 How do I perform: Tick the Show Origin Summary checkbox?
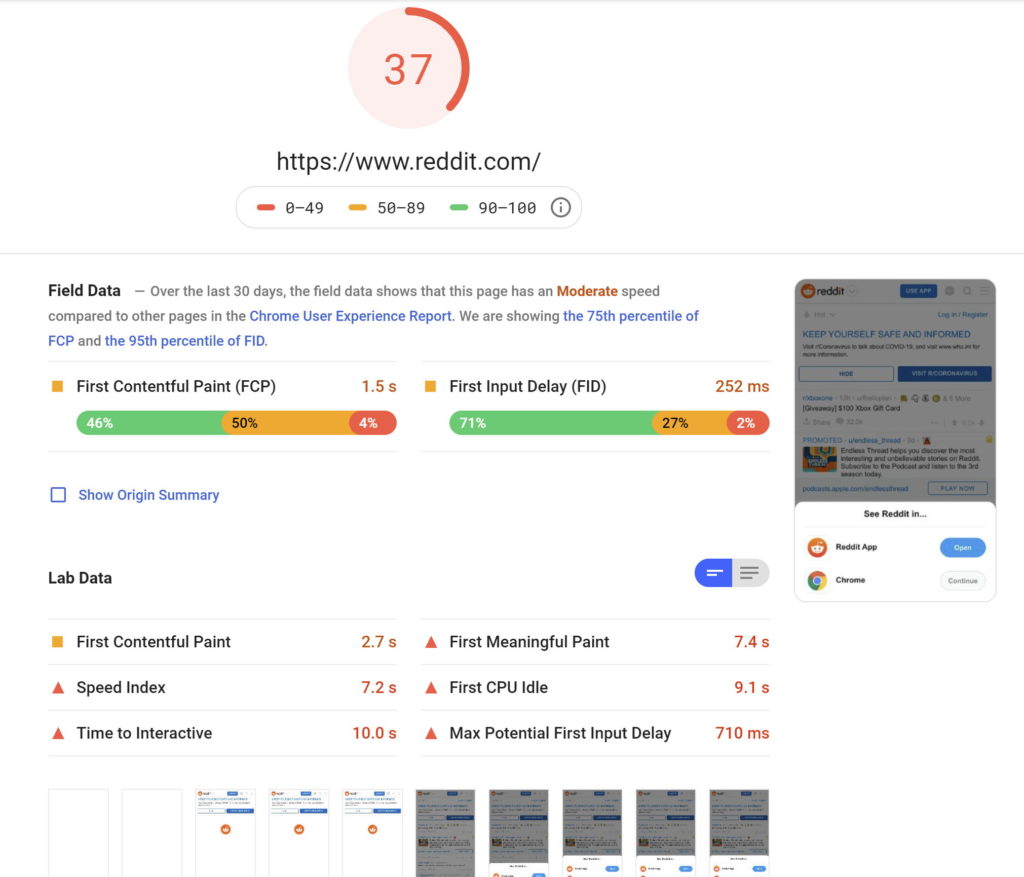pyautogui.click(x=58, y=495)
